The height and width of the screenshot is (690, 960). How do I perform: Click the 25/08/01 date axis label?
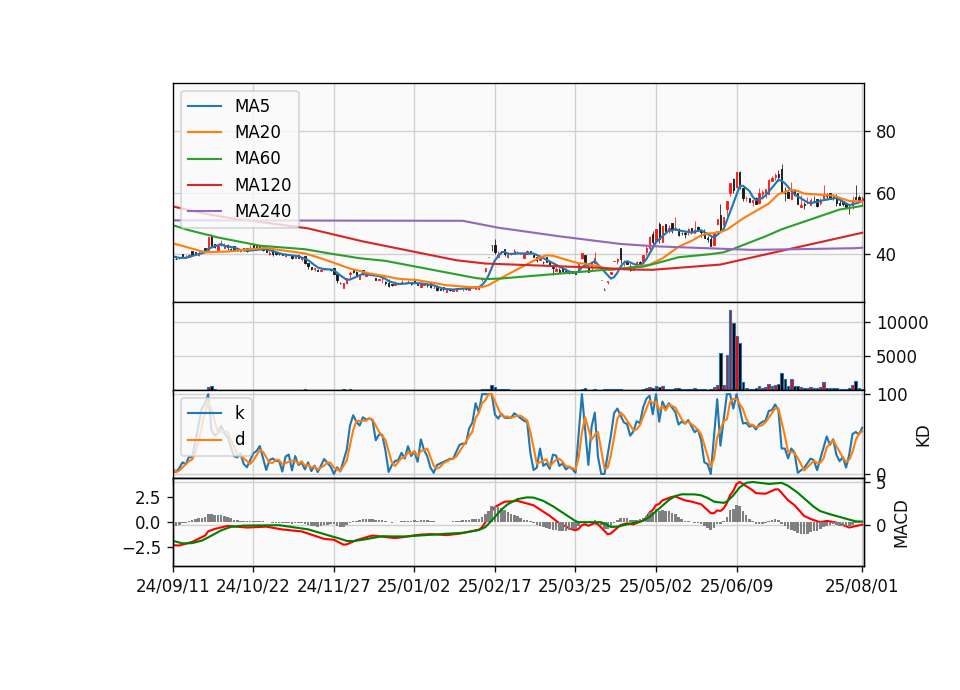[861, 586]
